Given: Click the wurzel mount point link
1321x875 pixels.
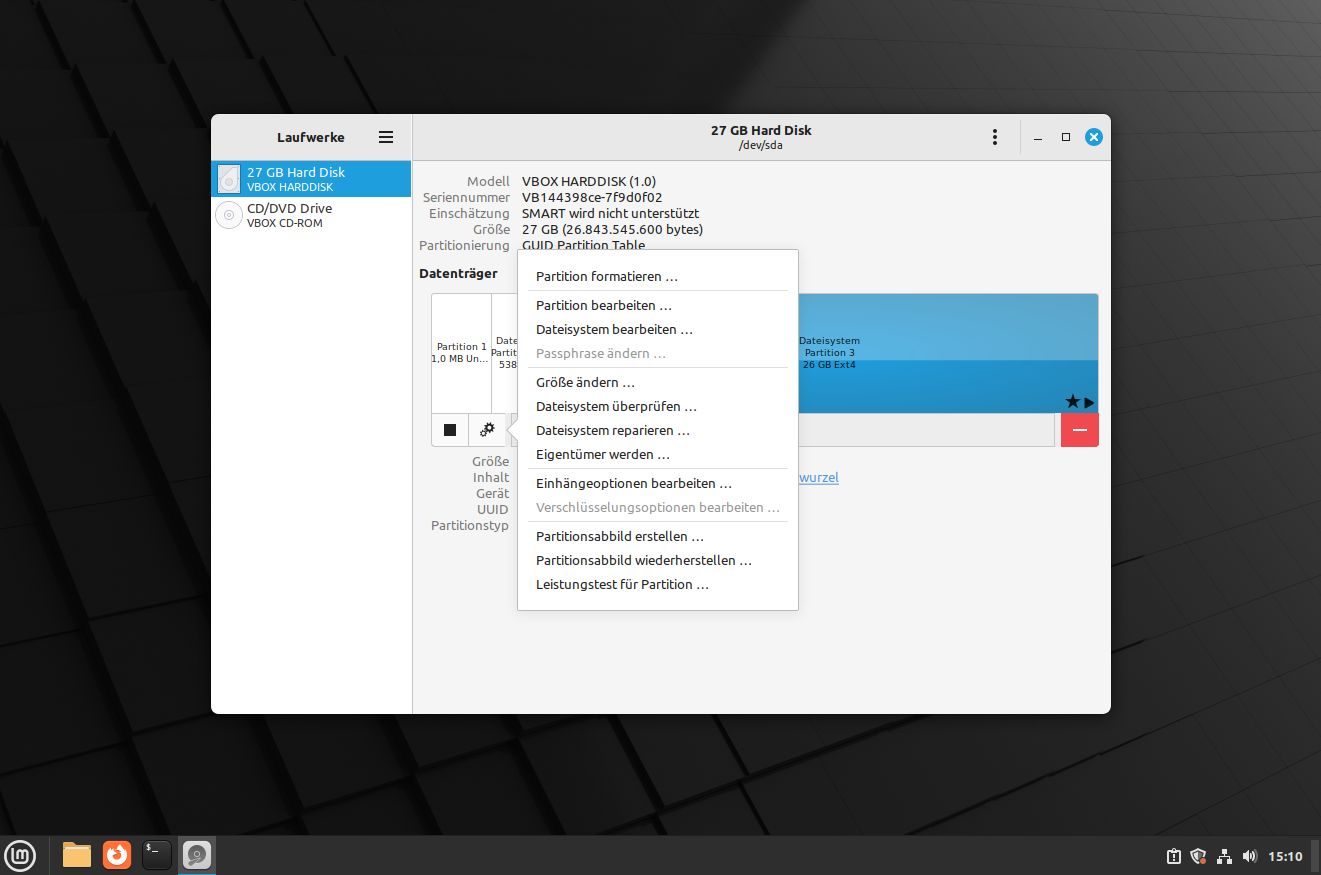Looking at the screenshot, I should (x=819, y=478).
